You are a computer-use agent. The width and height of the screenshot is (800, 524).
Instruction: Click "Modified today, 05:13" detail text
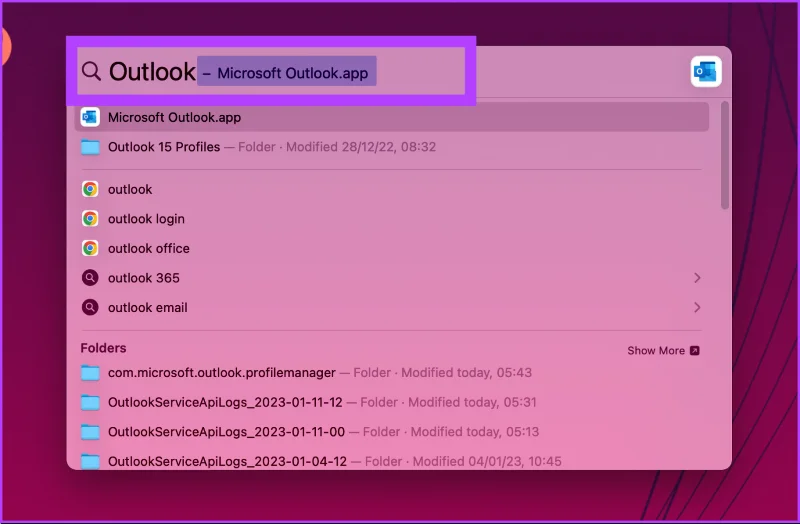point(474,432)
